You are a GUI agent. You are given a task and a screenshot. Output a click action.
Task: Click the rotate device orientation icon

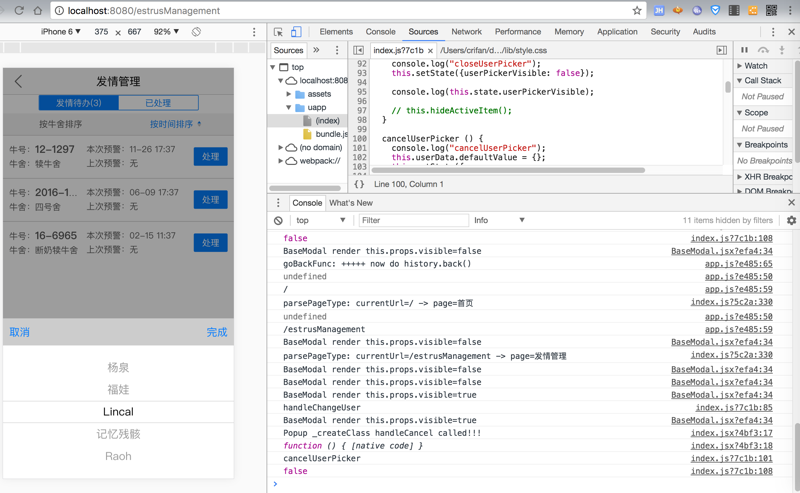tap(196, 32)
